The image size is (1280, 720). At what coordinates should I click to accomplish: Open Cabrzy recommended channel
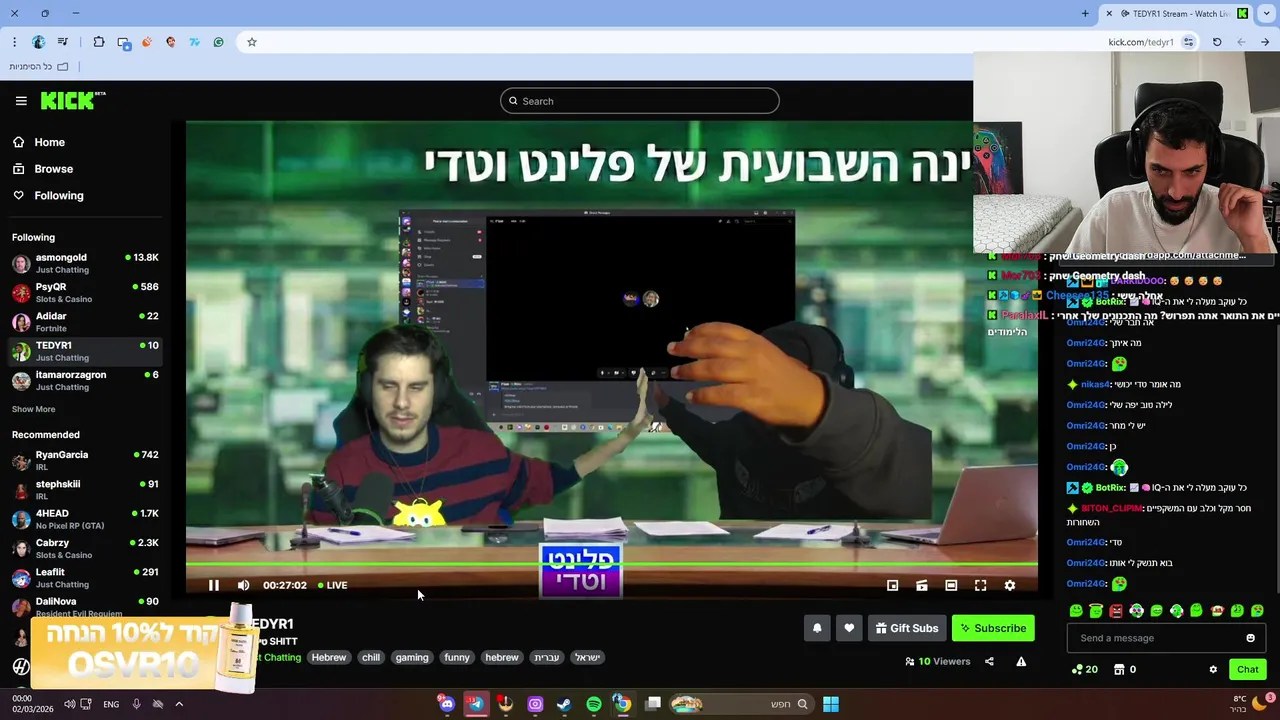pyautogui.click(x=85, y=548)
